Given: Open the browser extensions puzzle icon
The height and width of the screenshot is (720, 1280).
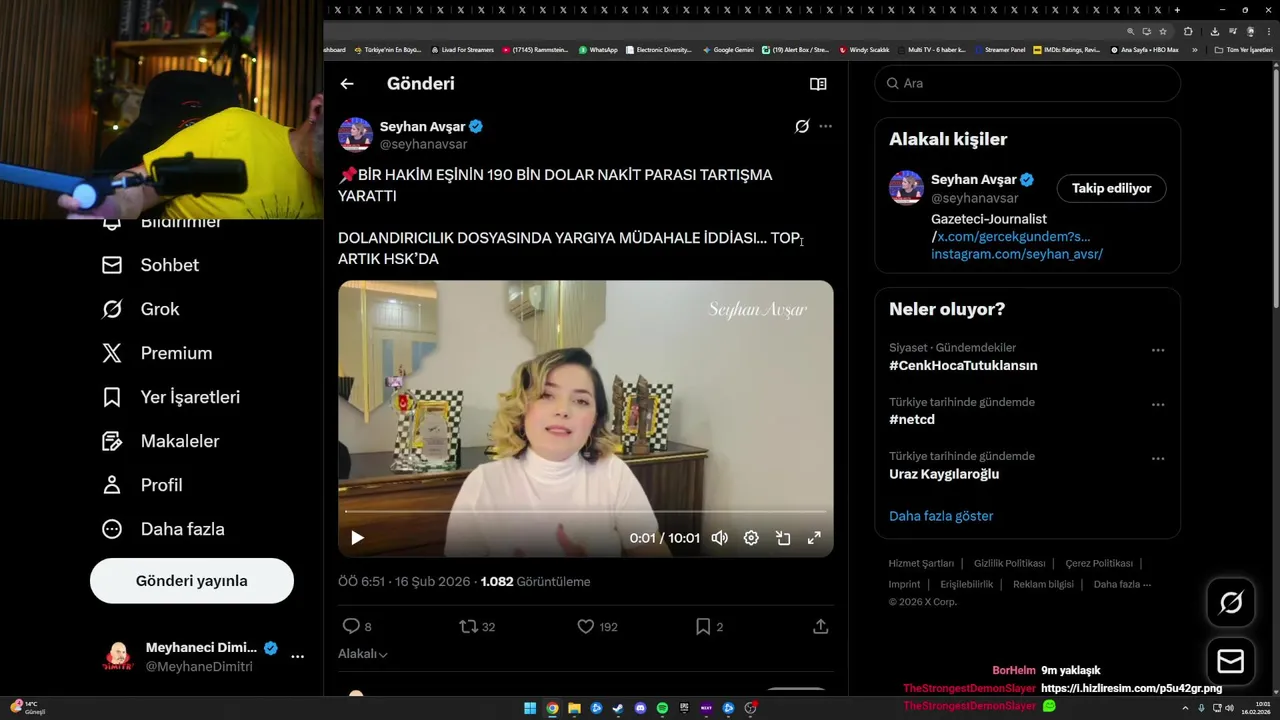Looking at the screenshot, I should (1188, 31).
